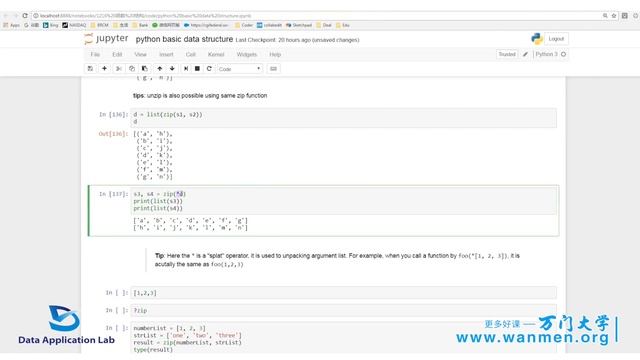
Task: Open the View menu
Action: [x=140, y=54]
